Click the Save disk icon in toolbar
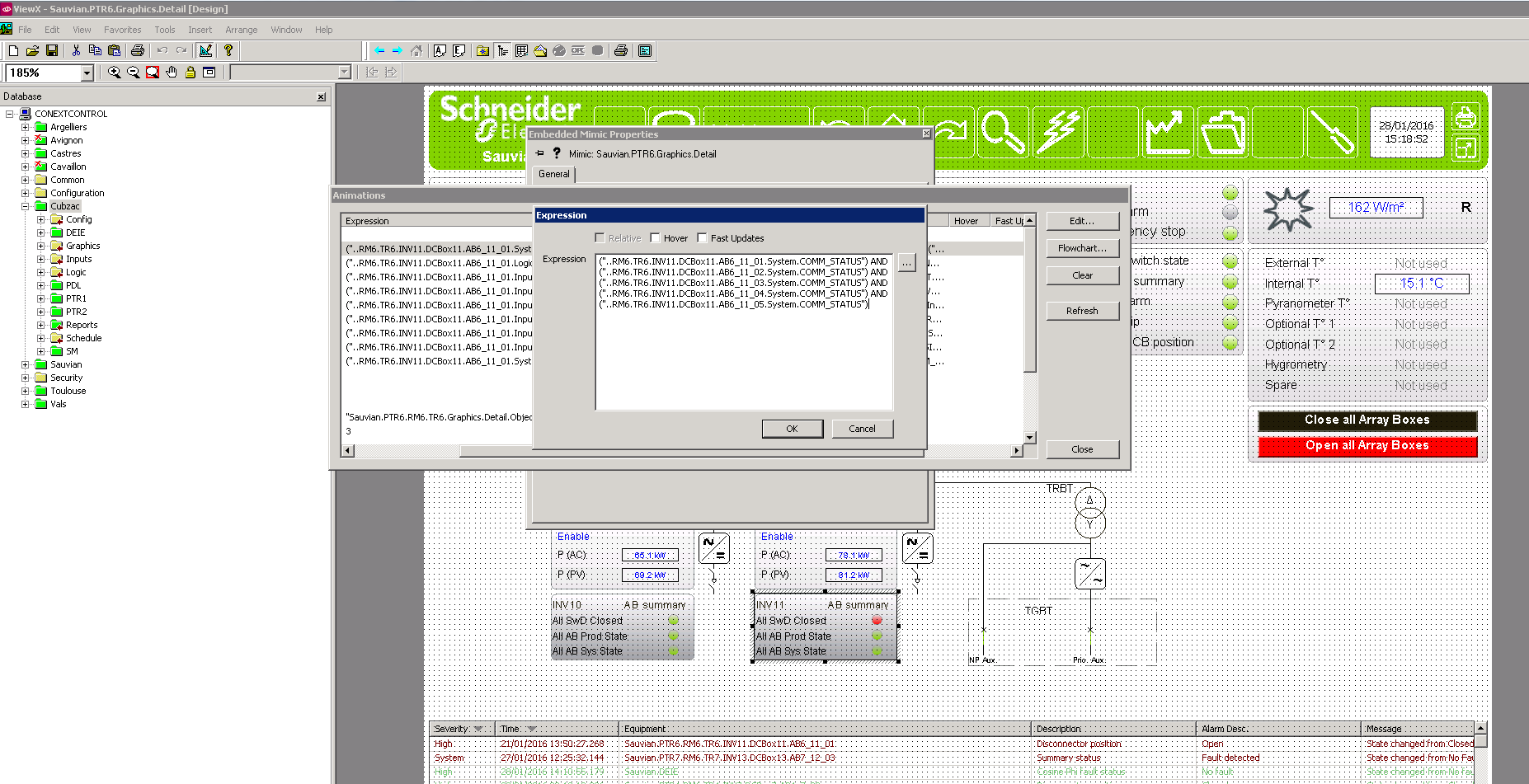 point(52,51)
